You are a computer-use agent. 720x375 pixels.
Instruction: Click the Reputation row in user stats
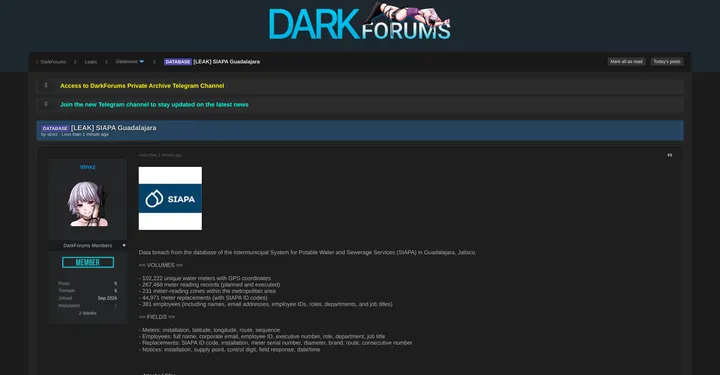coord(87,306)
